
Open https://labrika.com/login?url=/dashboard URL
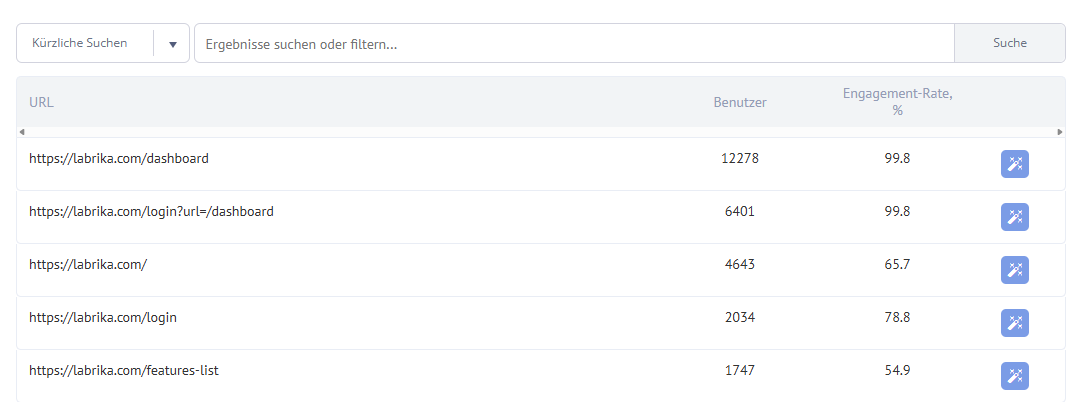point(151,212)
